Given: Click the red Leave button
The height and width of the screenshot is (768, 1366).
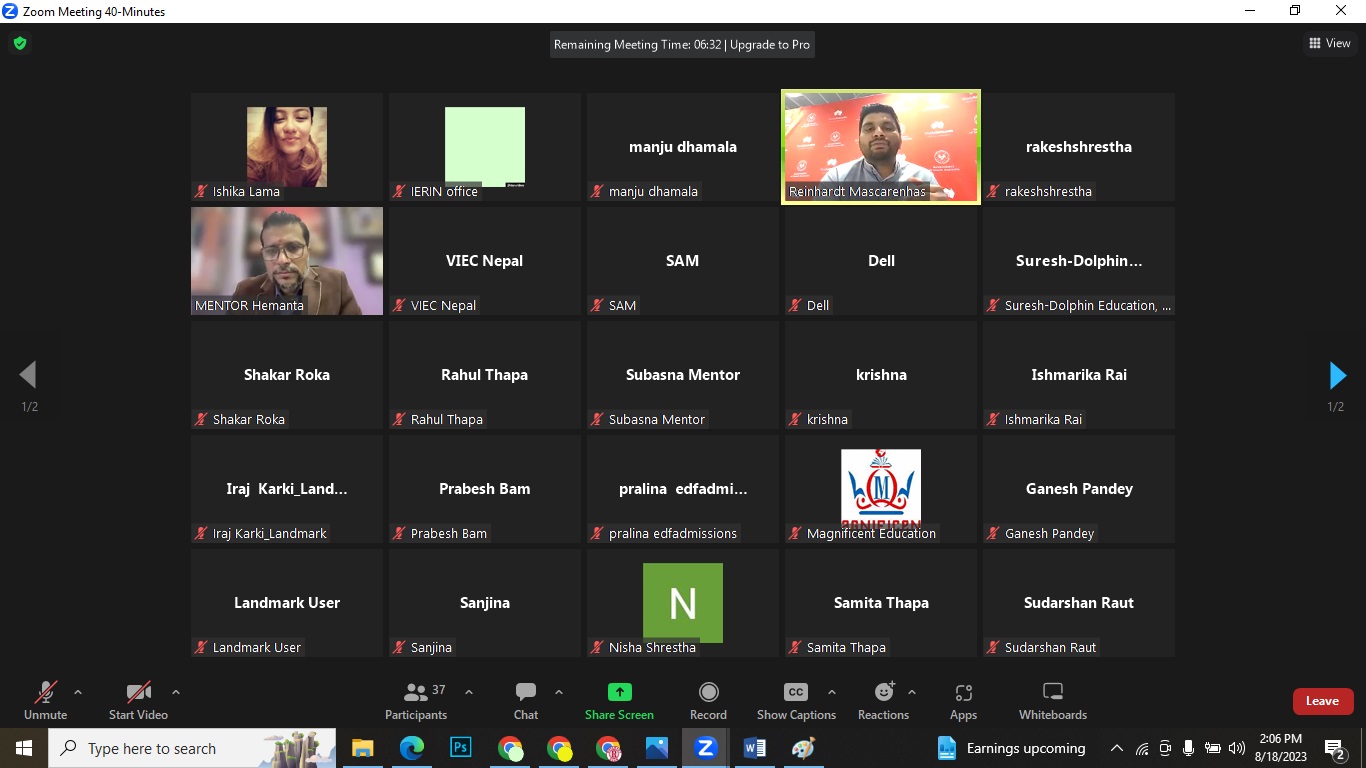Looking at the screenshot, I should (1322, 701).
